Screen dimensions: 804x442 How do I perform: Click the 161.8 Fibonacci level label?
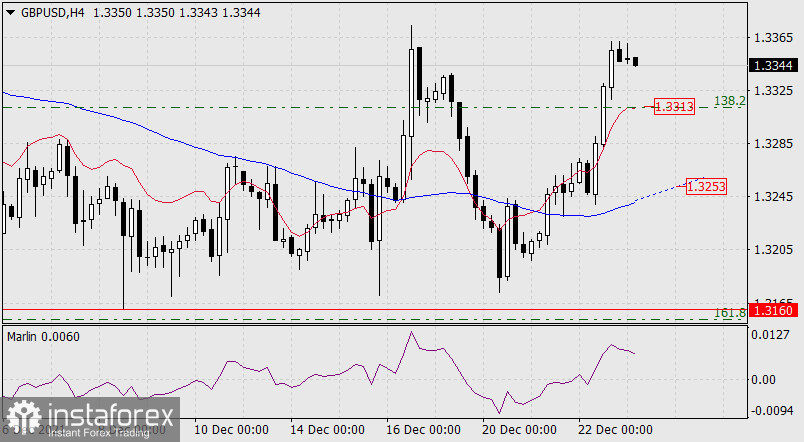[x=729, y=313]
